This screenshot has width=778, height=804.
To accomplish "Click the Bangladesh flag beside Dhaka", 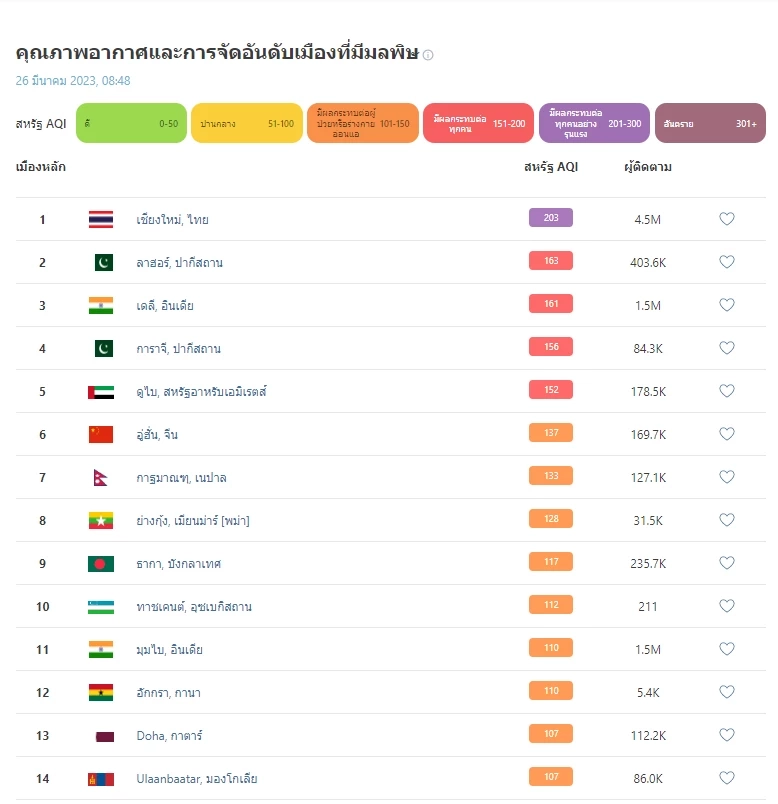I will 101,562.
